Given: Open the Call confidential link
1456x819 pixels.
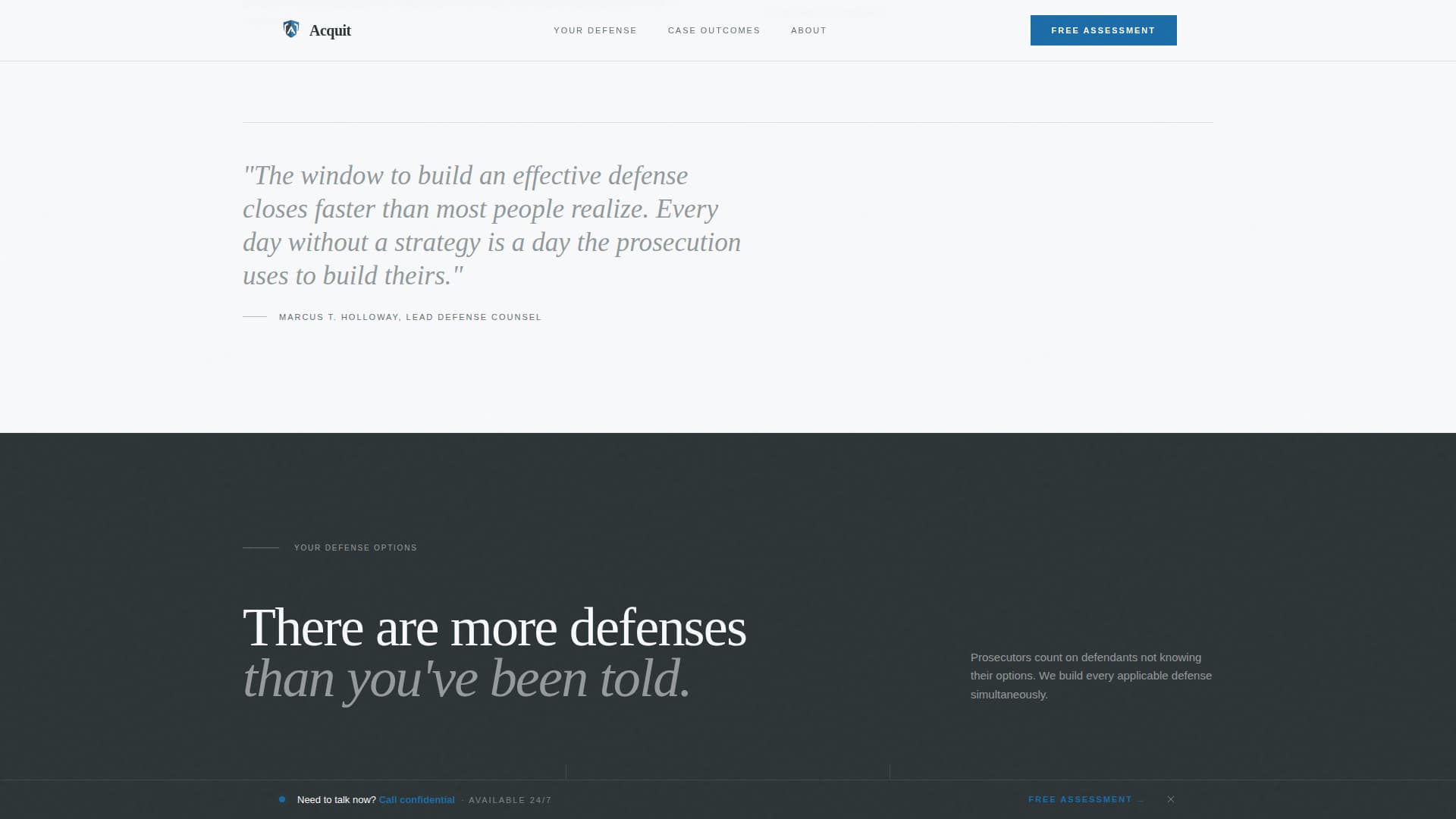Looking at the screenshot, I should point(416,799).
